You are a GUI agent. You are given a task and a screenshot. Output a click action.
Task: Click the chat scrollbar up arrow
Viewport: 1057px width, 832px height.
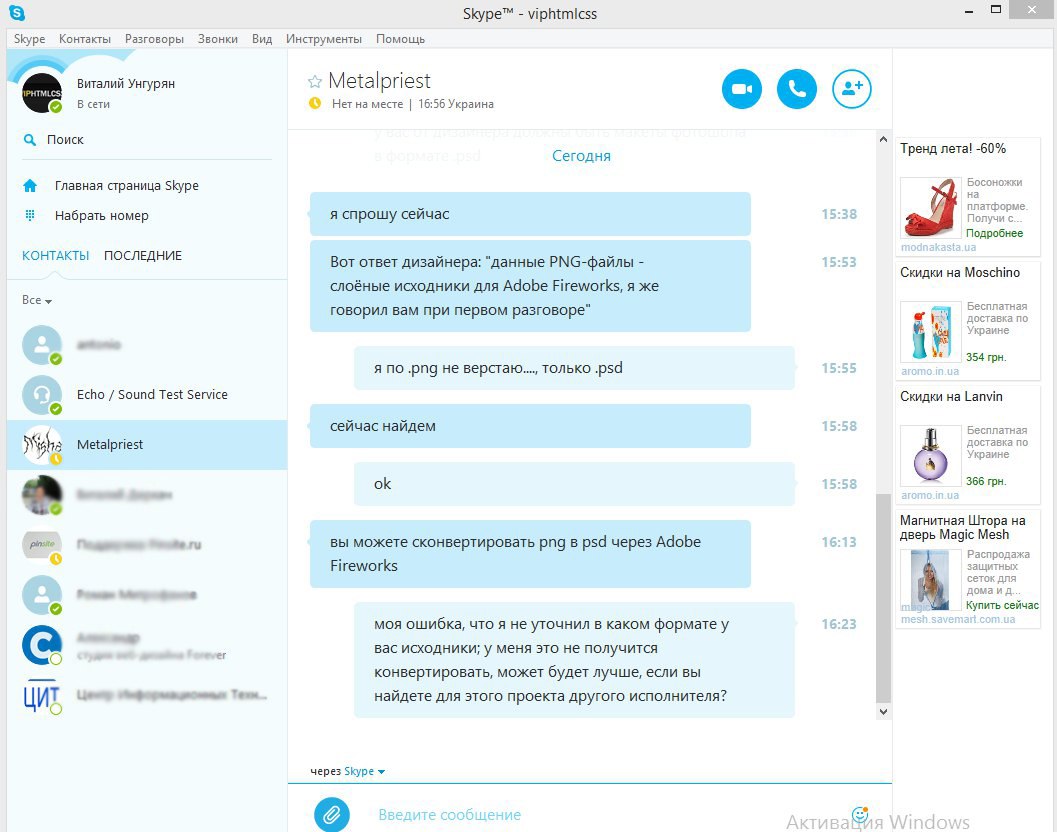coord(883,140)
